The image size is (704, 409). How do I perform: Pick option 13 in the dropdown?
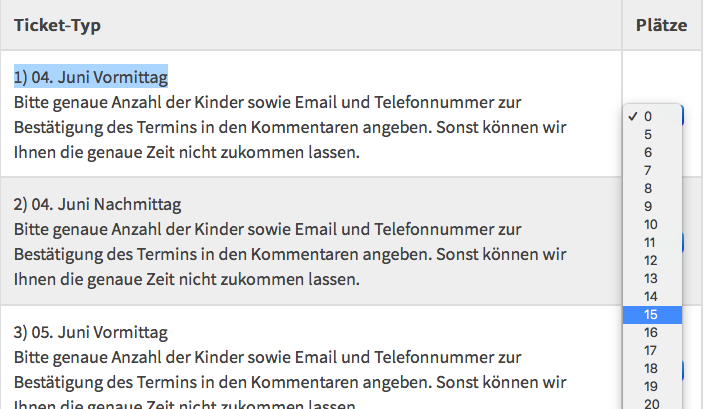652,278
